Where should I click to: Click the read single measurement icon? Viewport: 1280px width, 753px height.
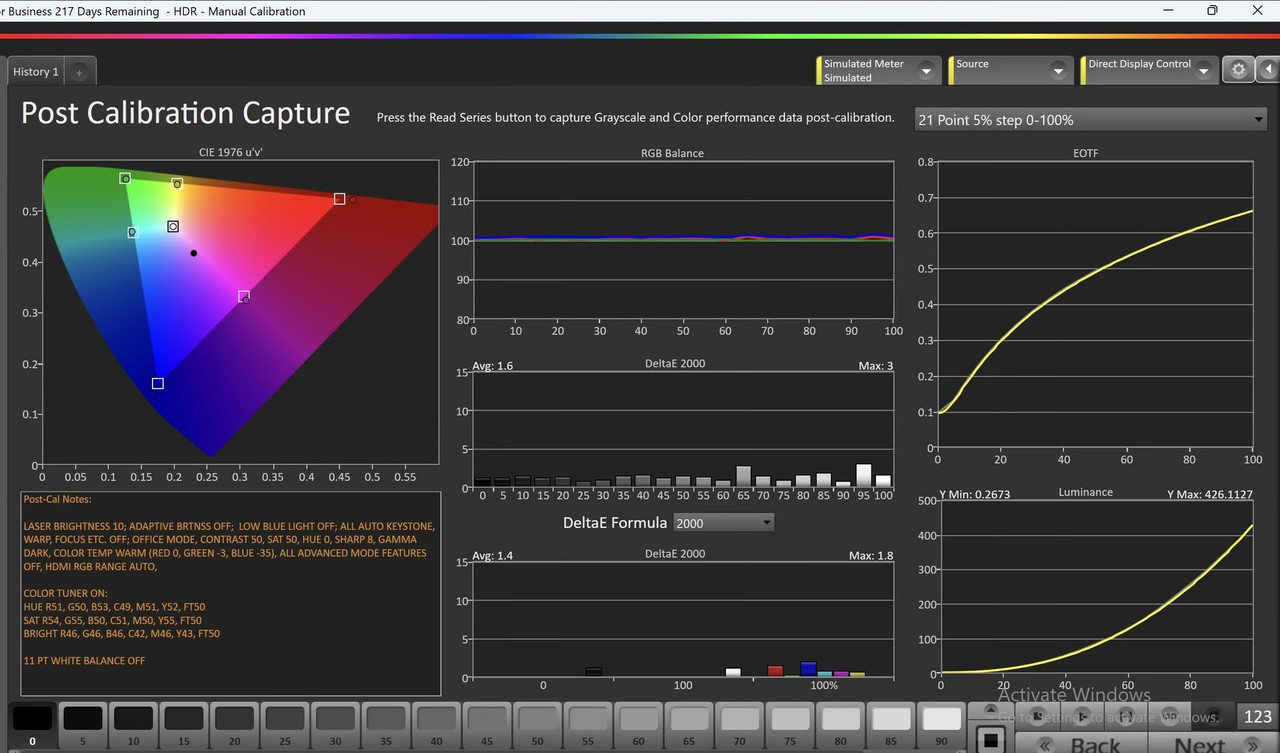coord(1037,716)
